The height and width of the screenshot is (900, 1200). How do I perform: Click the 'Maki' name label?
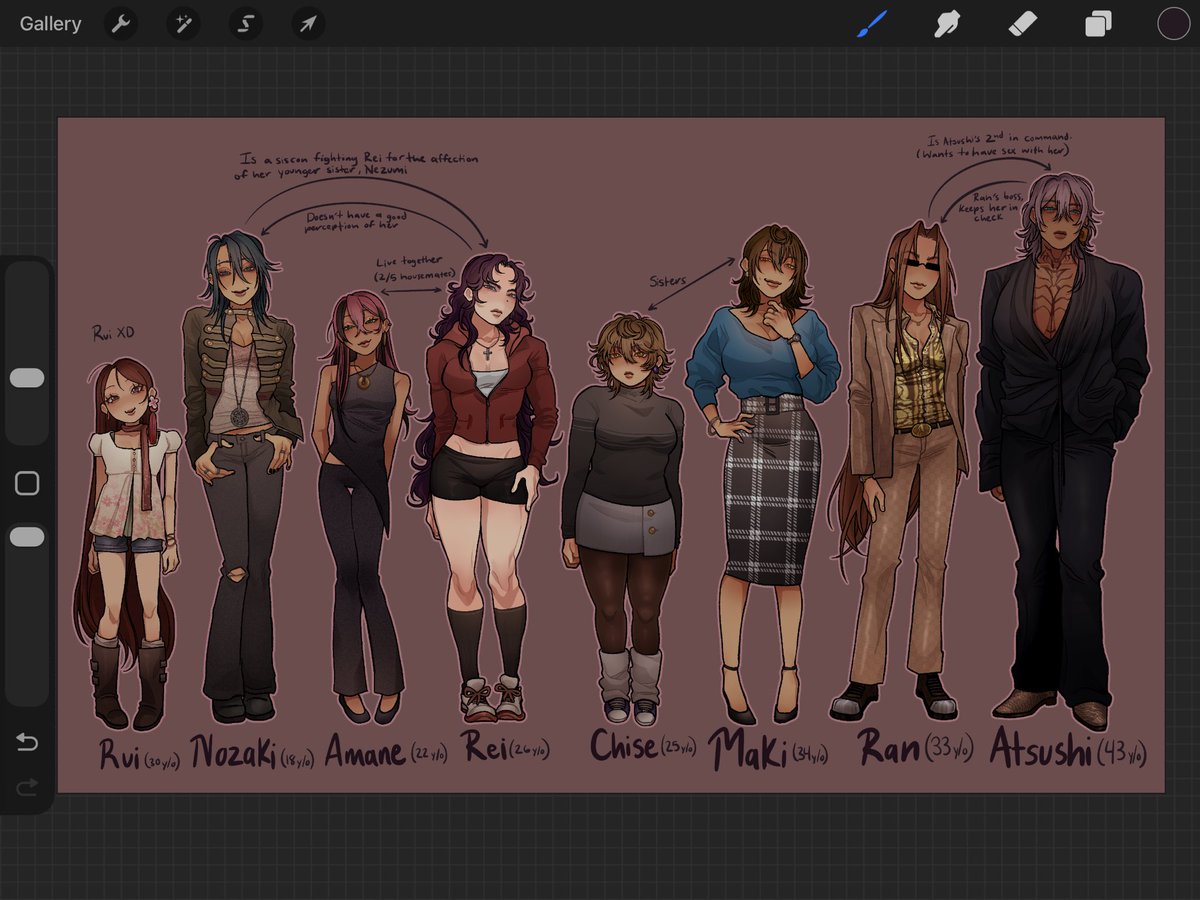point(748,748)
